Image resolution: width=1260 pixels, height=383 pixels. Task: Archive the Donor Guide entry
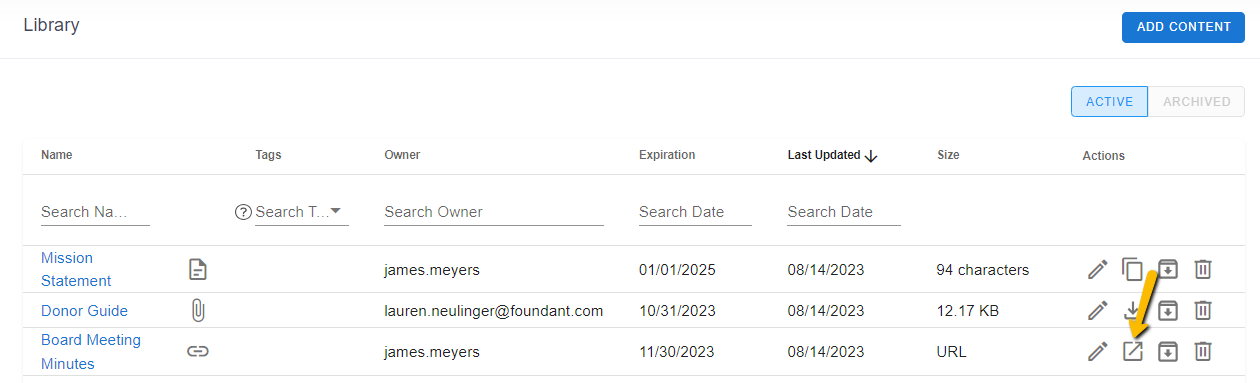1167,310
